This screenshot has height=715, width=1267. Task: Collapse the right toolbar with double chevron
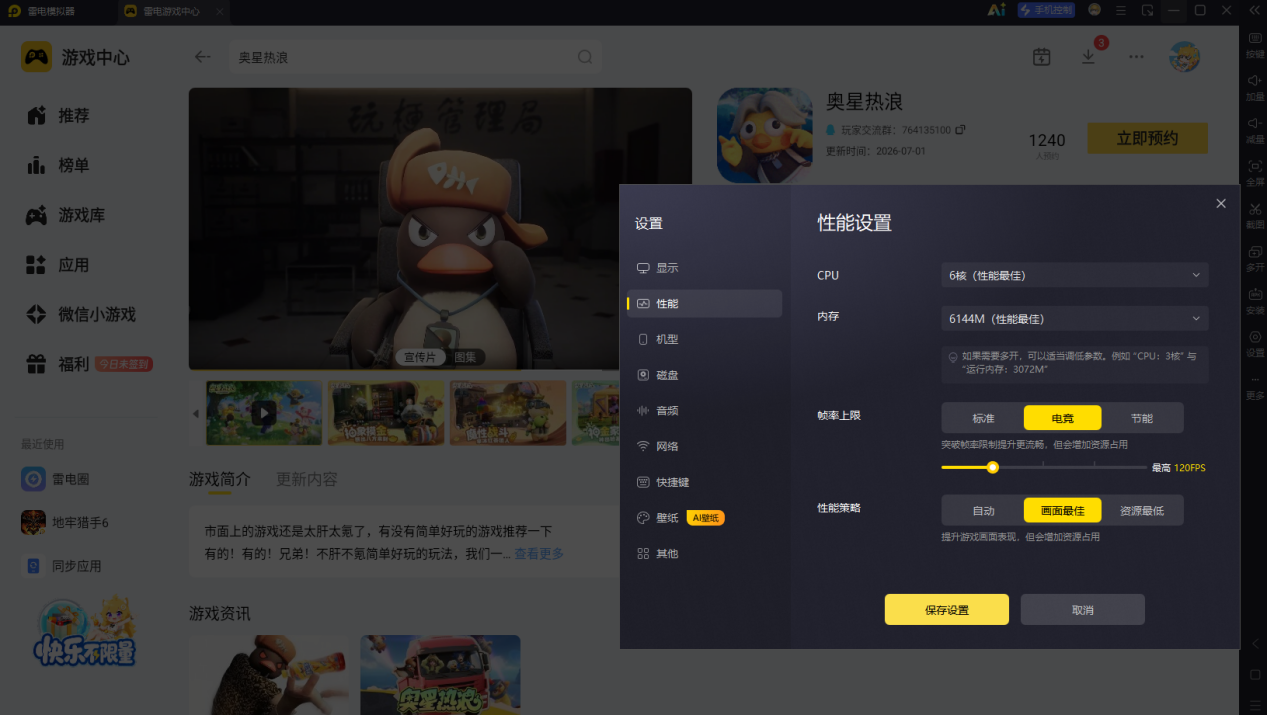[1254, 10]
